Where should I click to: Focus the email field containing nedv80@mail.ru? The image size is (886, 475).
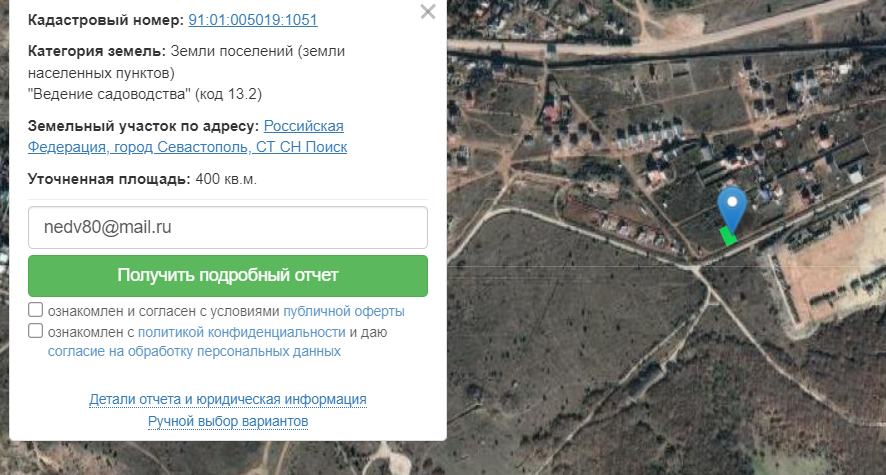pyautogui.click(x=228, y=227)
